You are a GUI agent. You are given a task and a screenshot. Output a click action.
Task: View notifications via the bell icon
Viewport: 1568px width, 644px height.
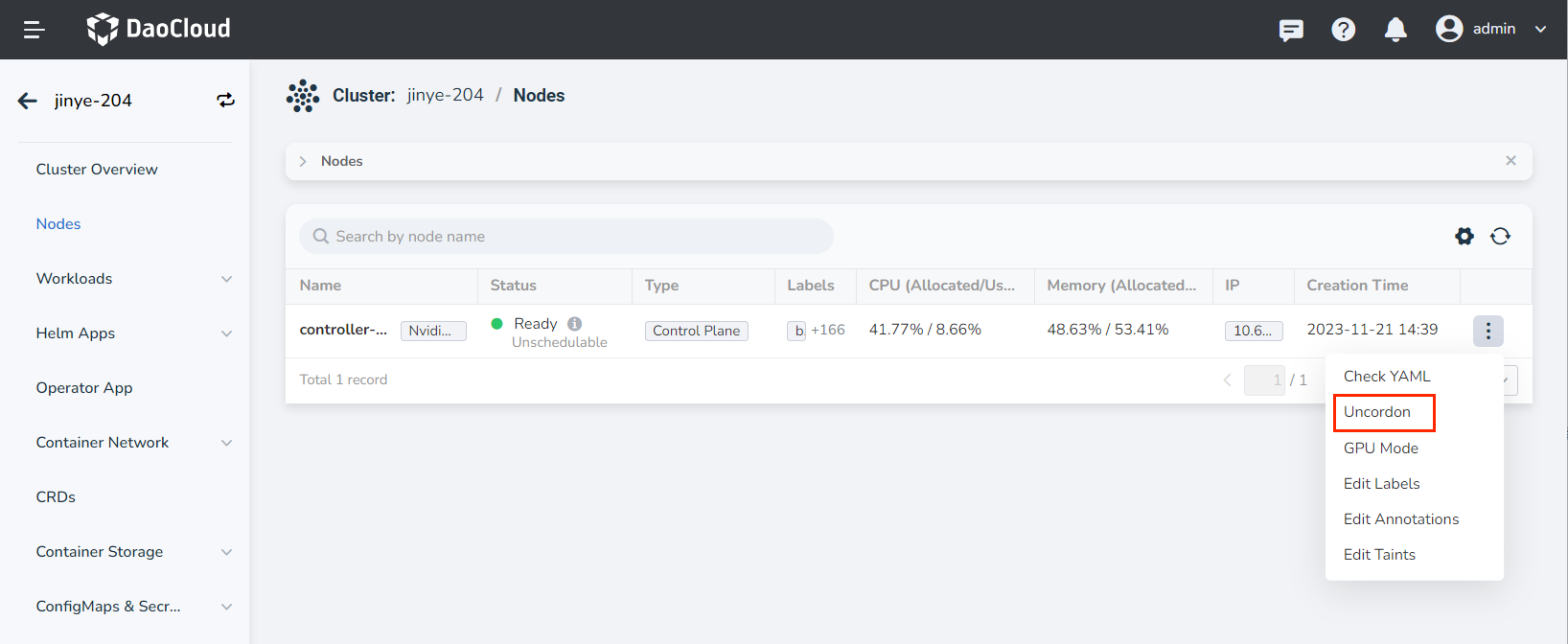click(x=1395, y=30)
